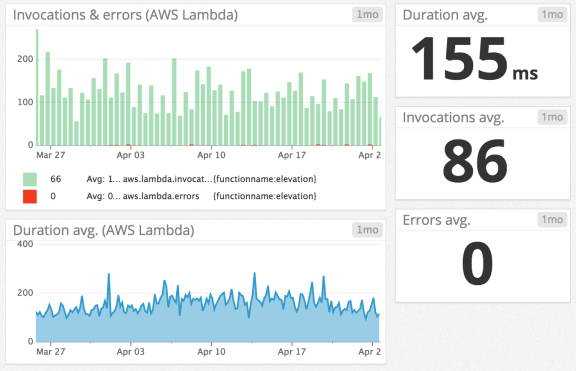Click the 155 ms duration value
Screen dimensions: 576x371
pos(475,59)
